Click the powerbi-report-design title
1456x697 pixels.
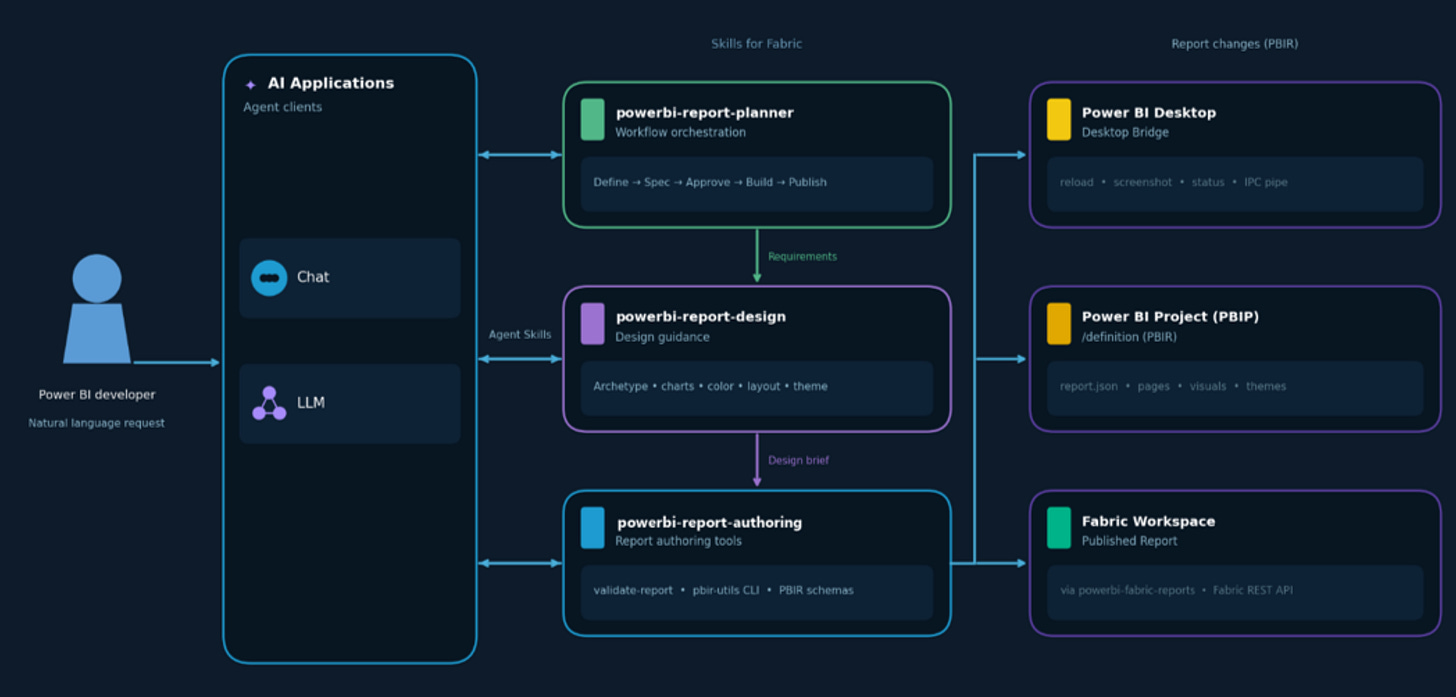tap(701, 317)
